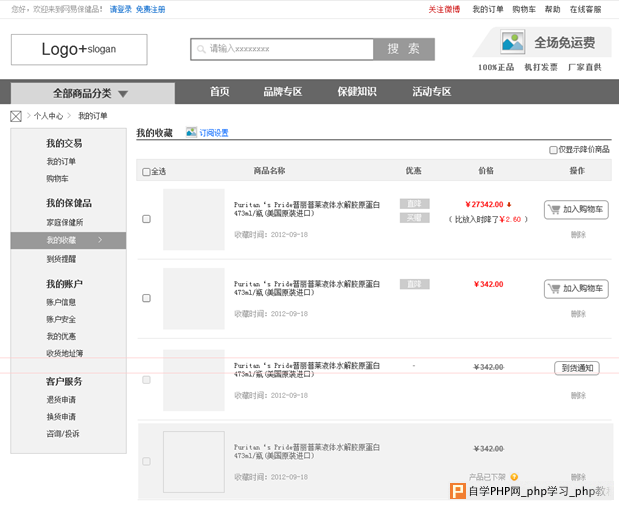This screenshot has width=619, height=505.
Task: Click the 订阅设置 image icon
Action: point(190,132)
